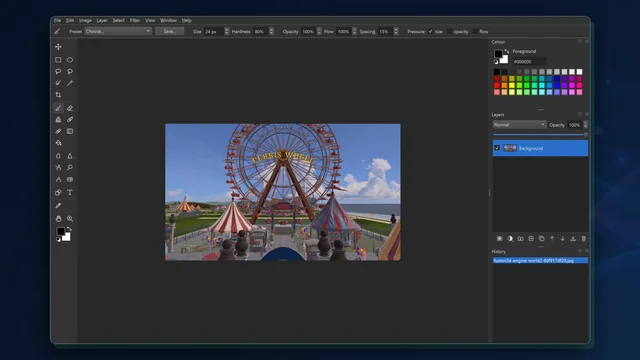Select the Crop tool
The image size is (640, 360).
(x=58, y=95)
